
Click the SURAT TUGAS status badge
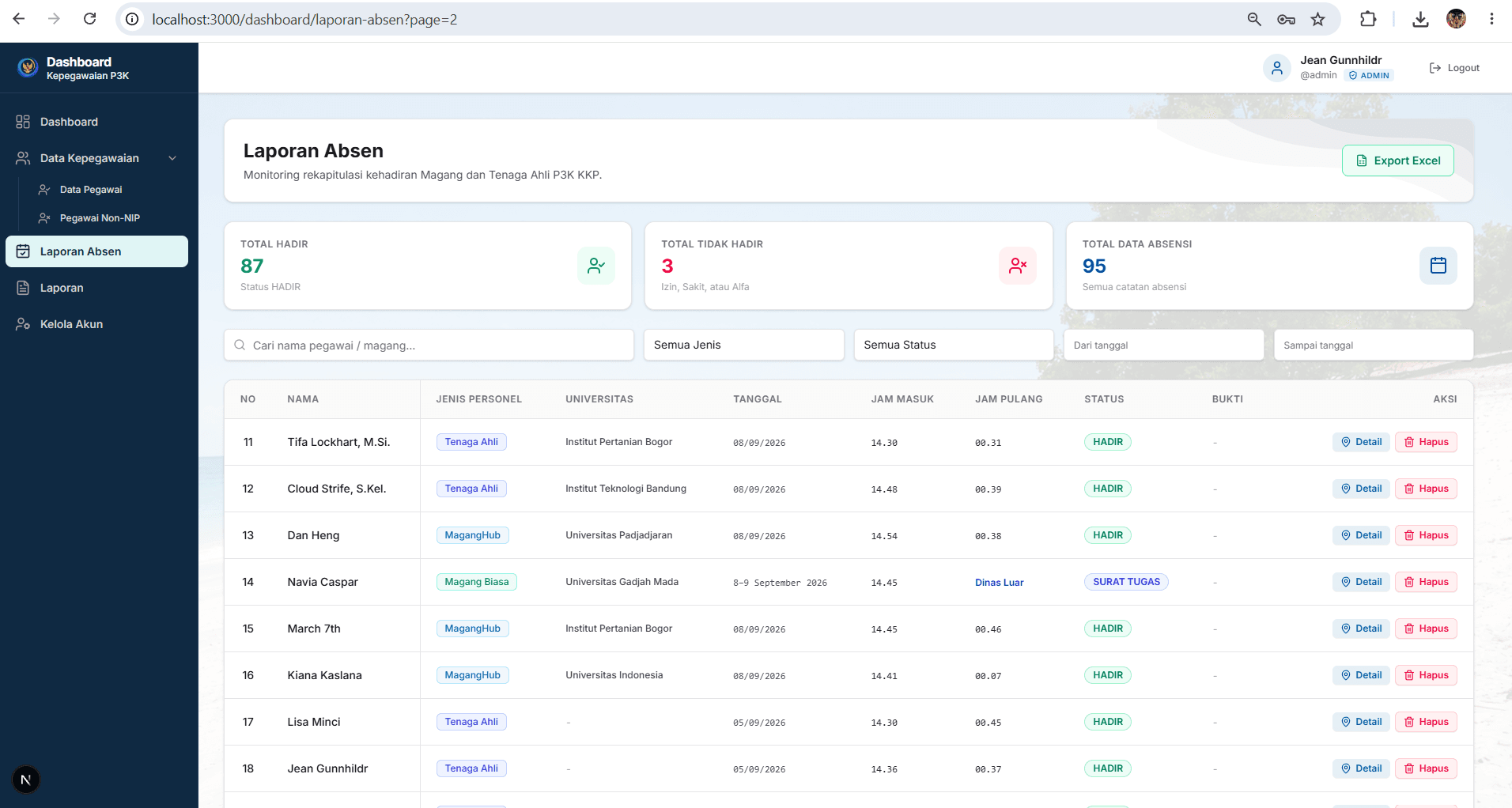(1126, 582)
